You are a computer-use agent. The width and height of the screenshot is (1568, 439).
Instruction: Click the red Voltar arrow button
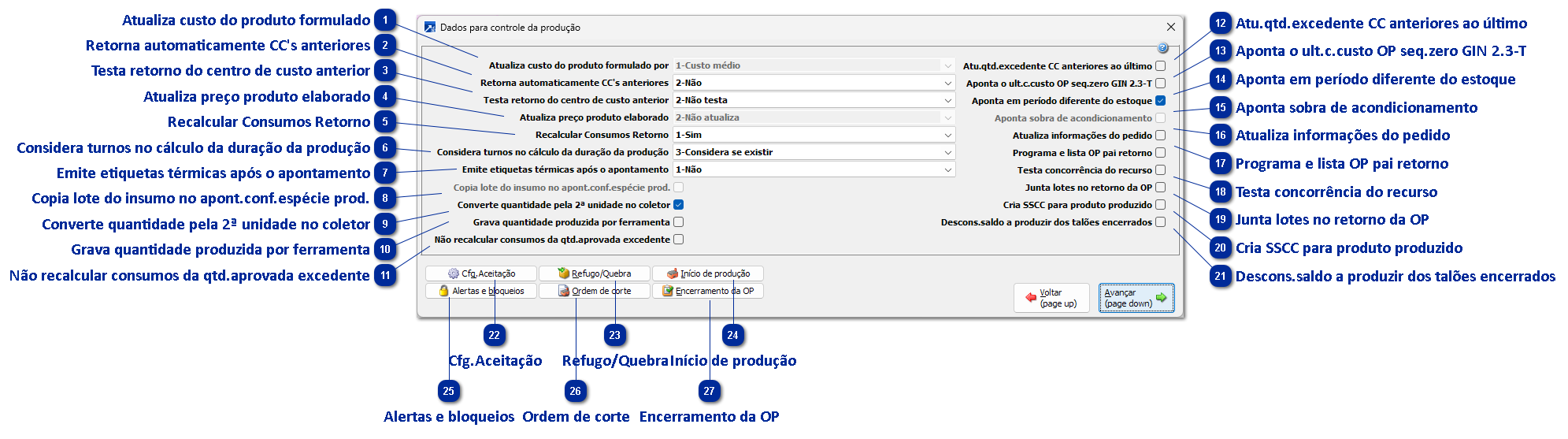(x=1051, y=298)
